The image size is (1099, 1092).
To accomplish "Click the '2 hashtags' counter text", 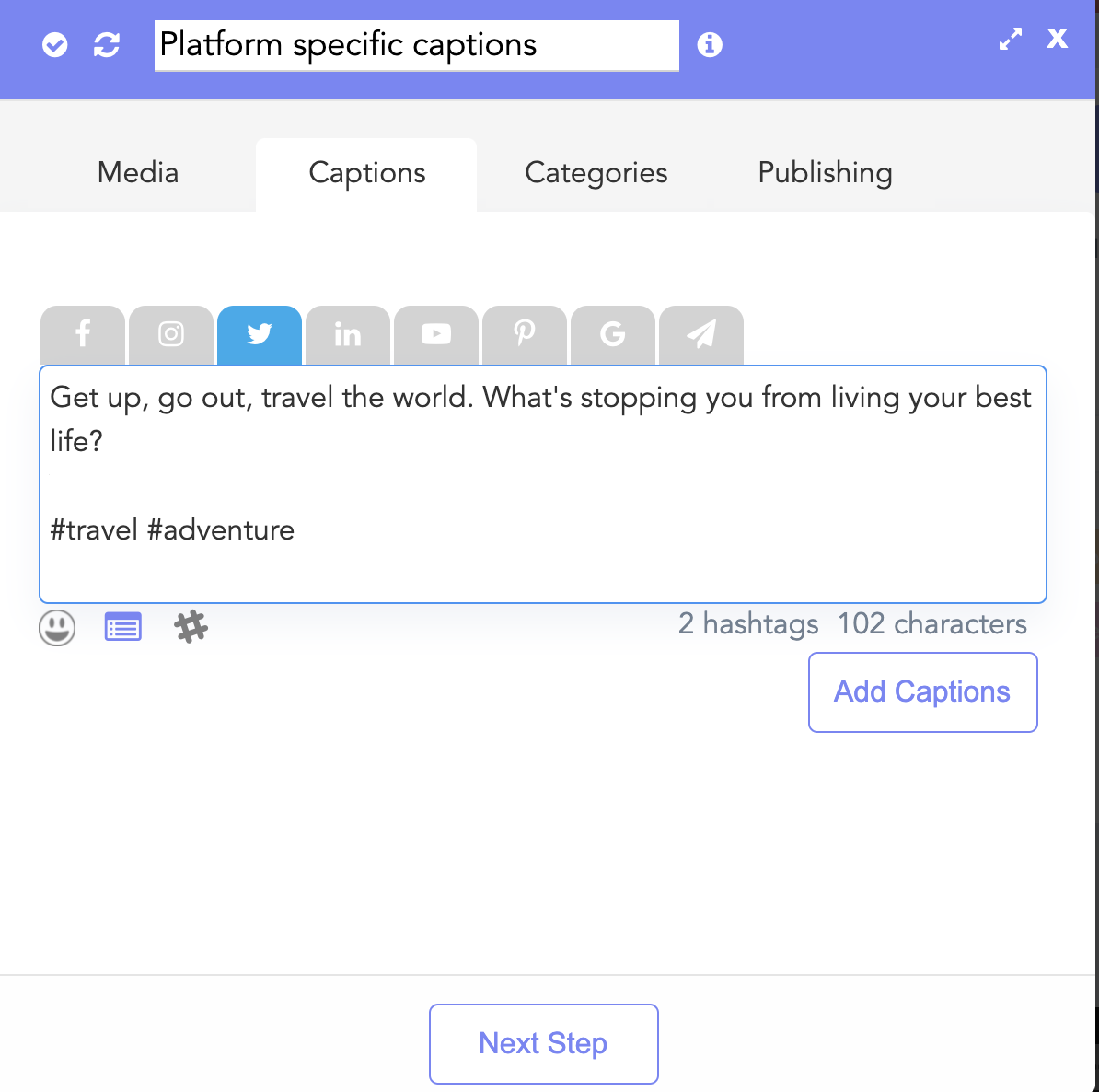I will coord(747,623).
